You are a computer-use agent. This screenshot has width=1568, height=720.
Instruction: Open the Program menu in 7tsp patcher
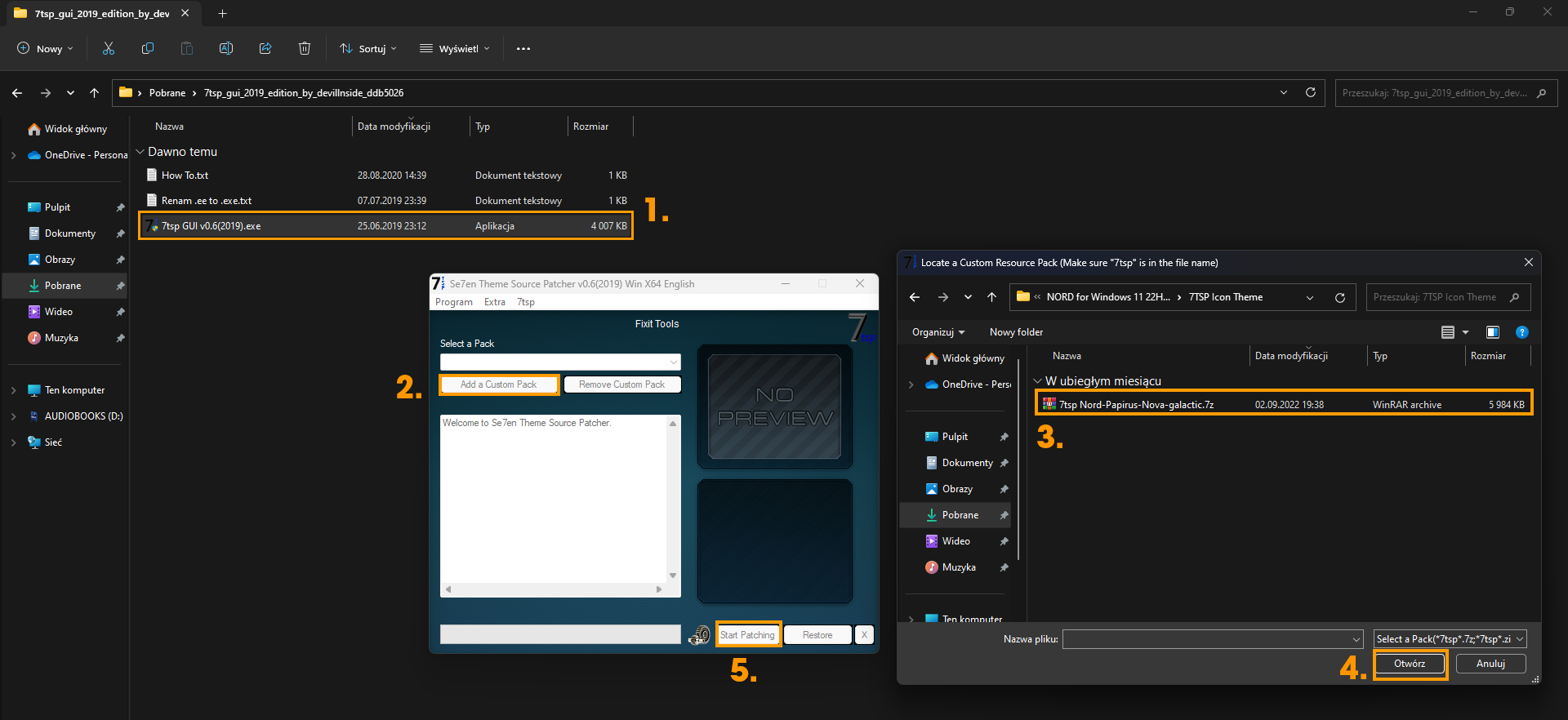pos(454,302)
